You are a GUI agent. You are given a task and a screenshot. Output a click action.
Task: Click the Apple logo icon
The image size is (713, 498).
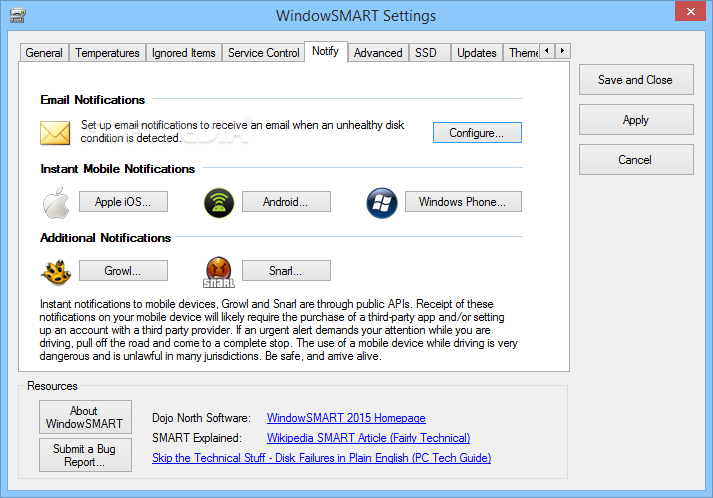(x=56, y=203)
